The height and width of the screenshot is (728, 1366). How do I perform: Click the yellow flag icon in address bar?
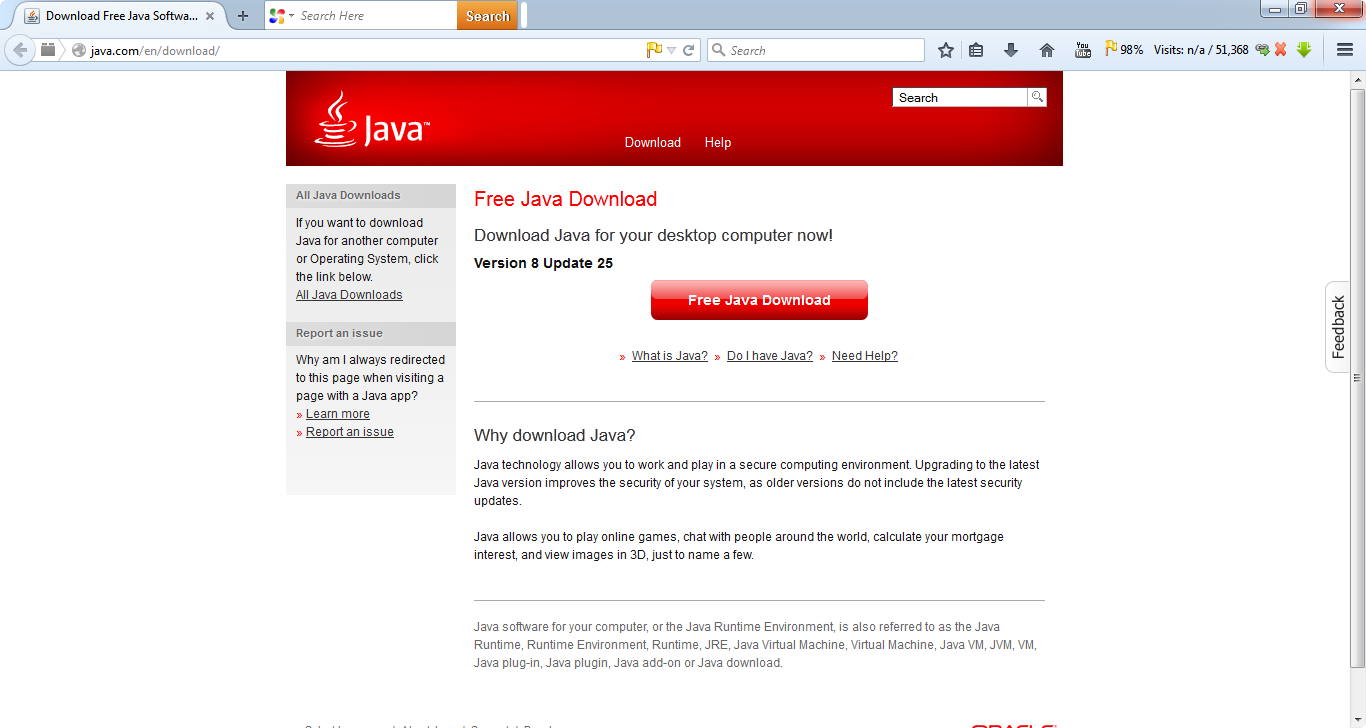(x=654, y=50)
